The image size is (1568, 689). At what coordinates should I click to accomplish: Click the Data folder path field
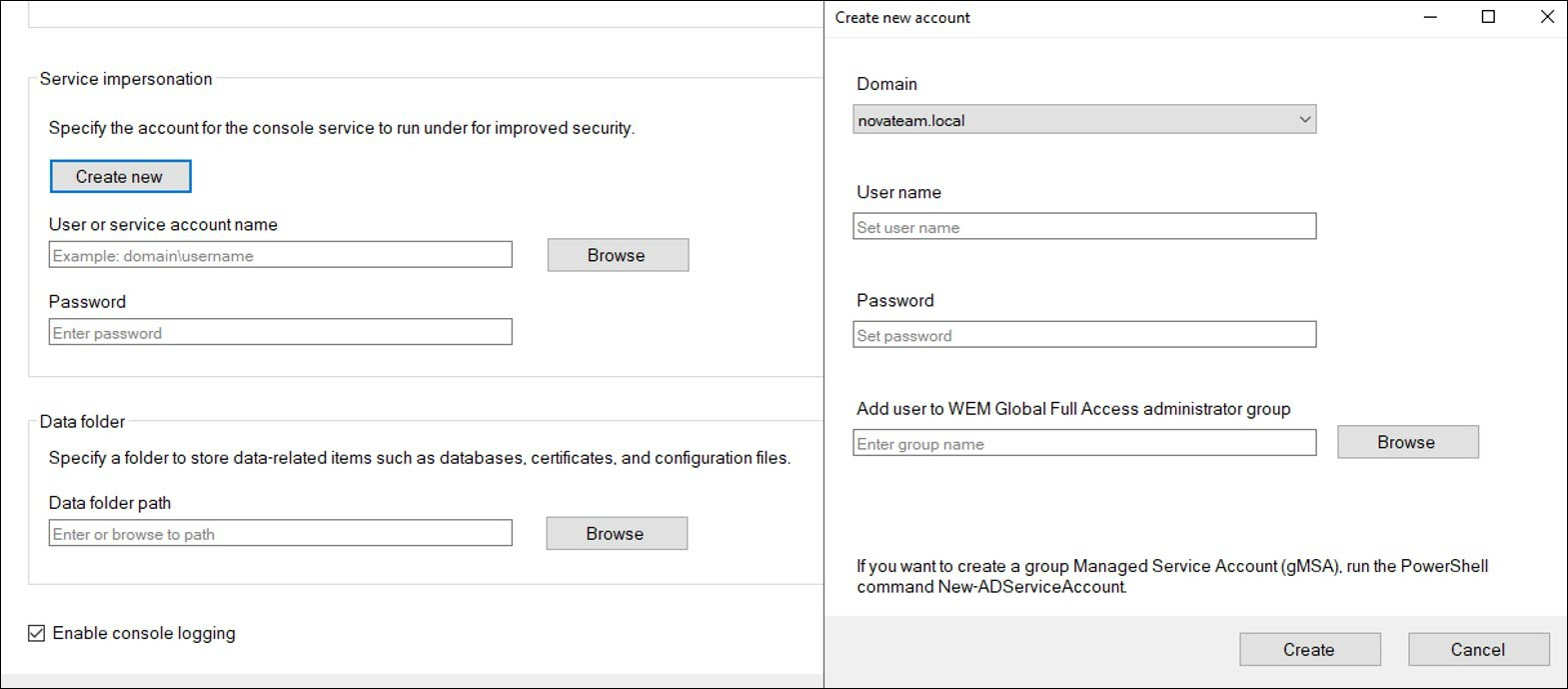(x=280, y=534)
